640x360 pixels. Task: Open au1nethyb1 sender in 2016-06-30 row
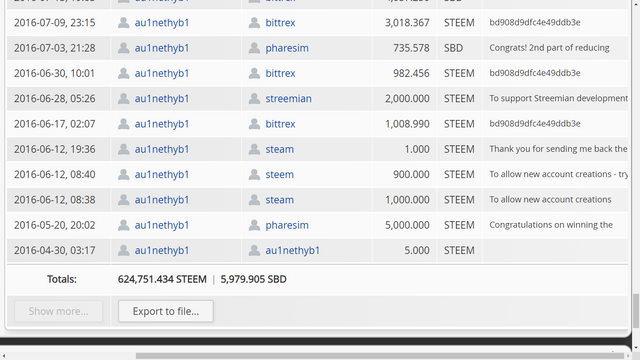(x=162, y=73)
